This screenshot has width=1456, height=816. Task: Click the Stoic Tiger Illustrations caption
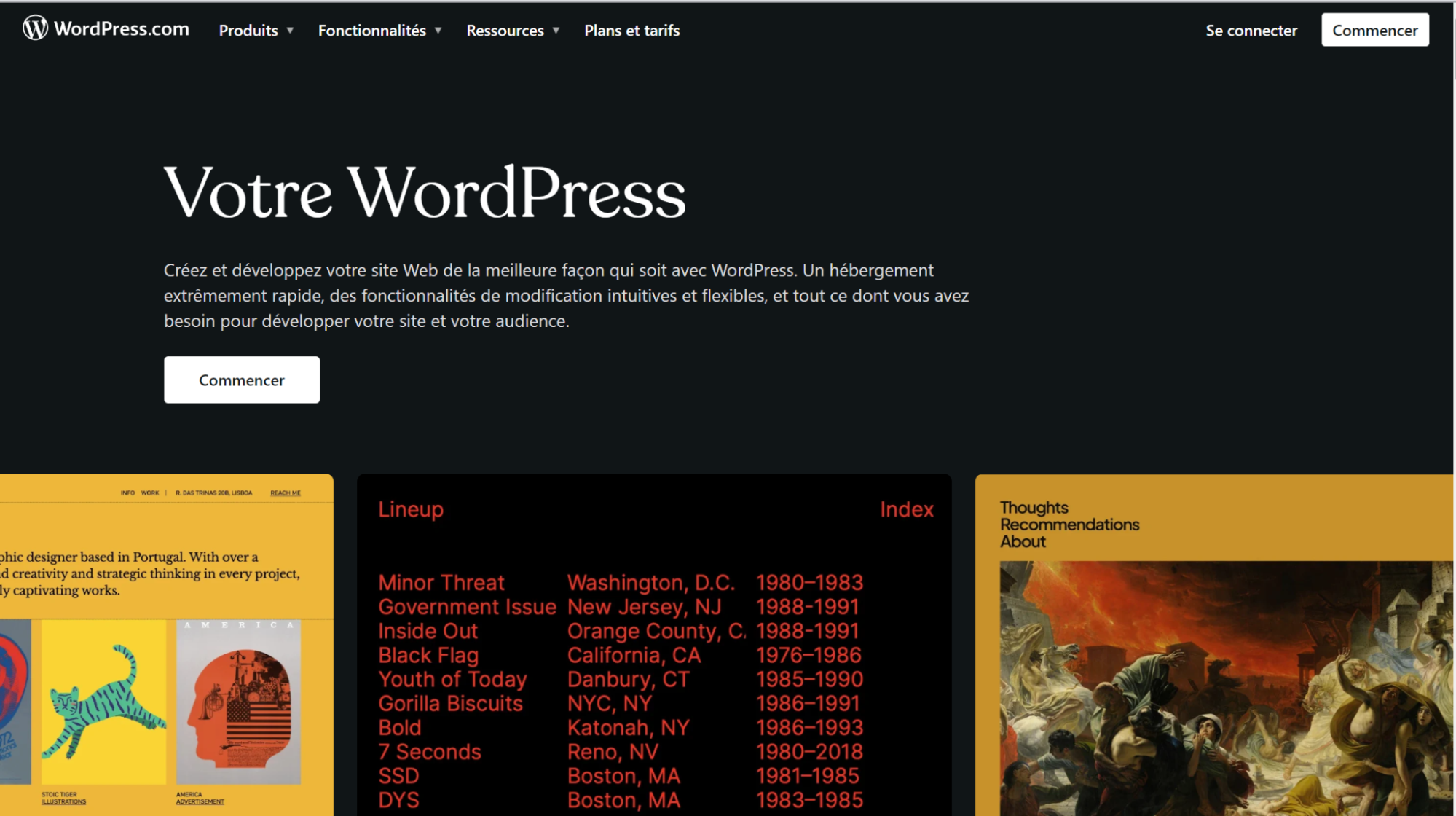63,798
